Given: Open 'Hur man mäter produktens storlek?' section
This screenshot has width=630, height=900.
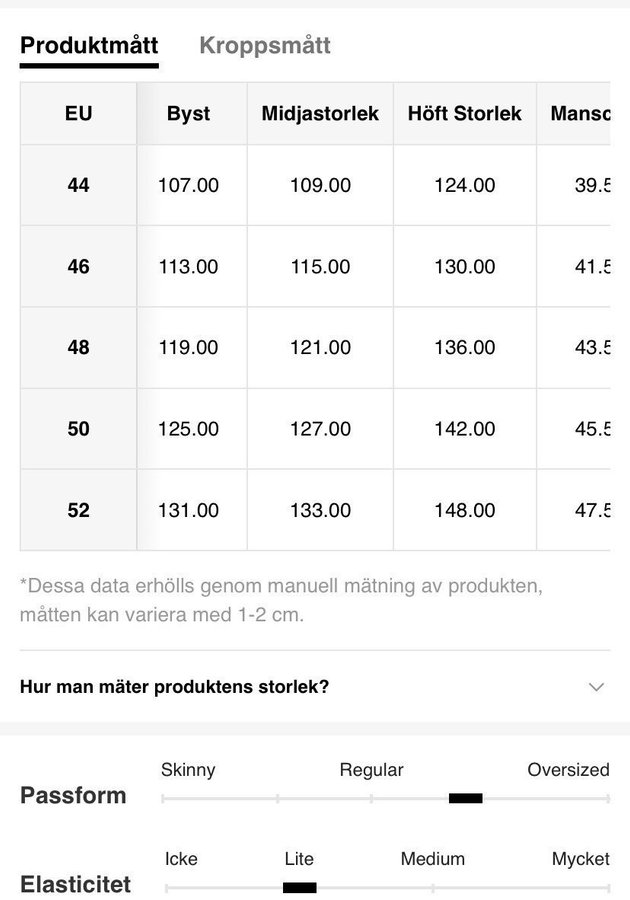Looking at the screenshot, I should [175, 687].
